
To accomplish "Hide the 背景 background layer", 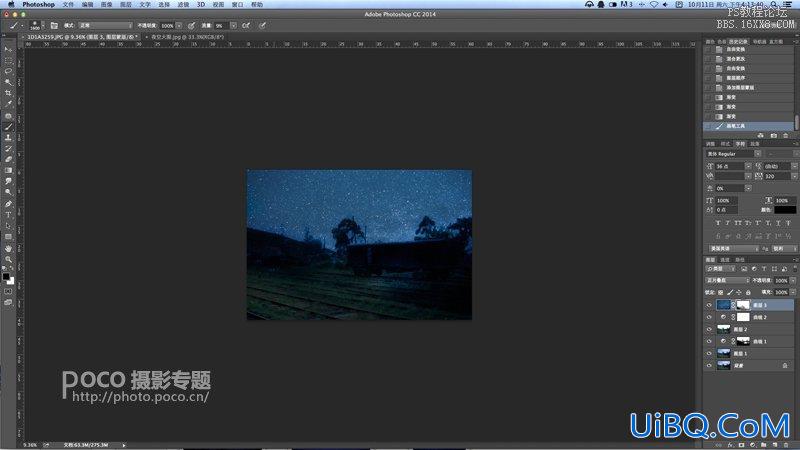I will [709, 366].
